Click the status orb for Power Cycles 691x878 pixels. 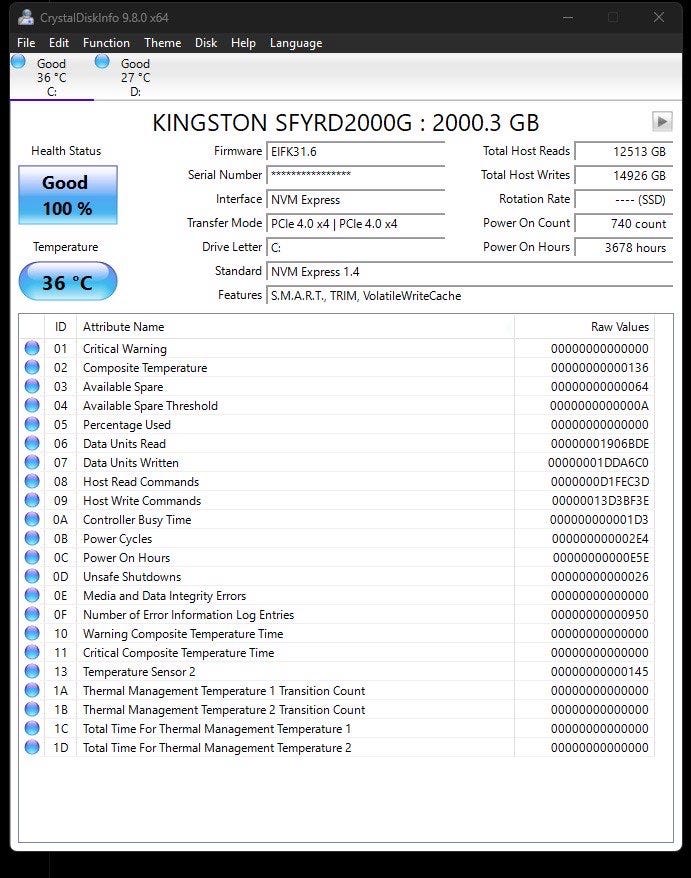tap(32, 539)
